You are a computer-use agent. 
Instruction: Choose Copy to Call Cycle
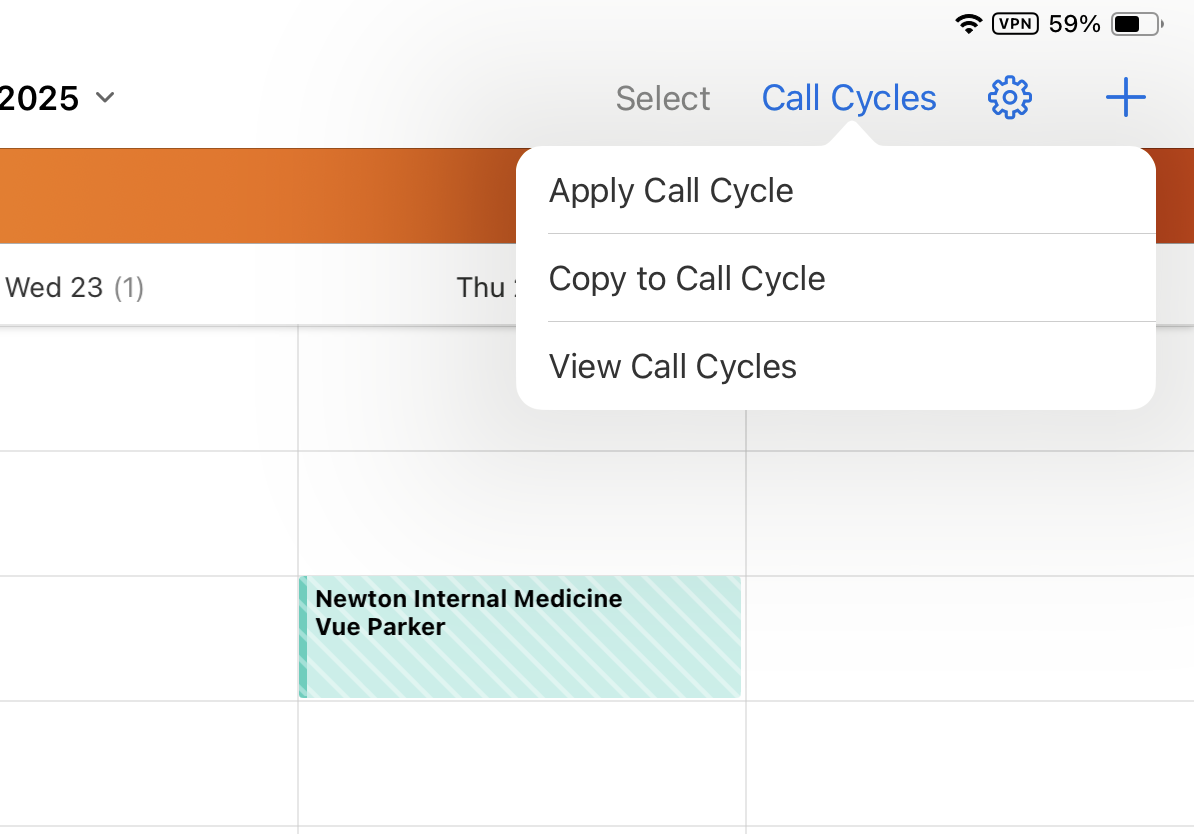coord(687,279)
